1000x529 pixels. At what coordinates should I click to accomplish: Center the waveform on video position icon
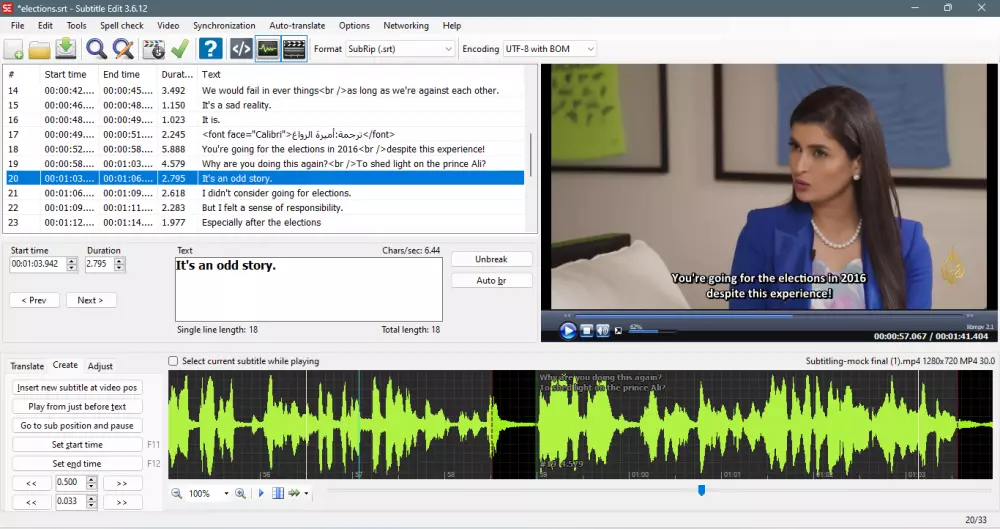(278, 493)
